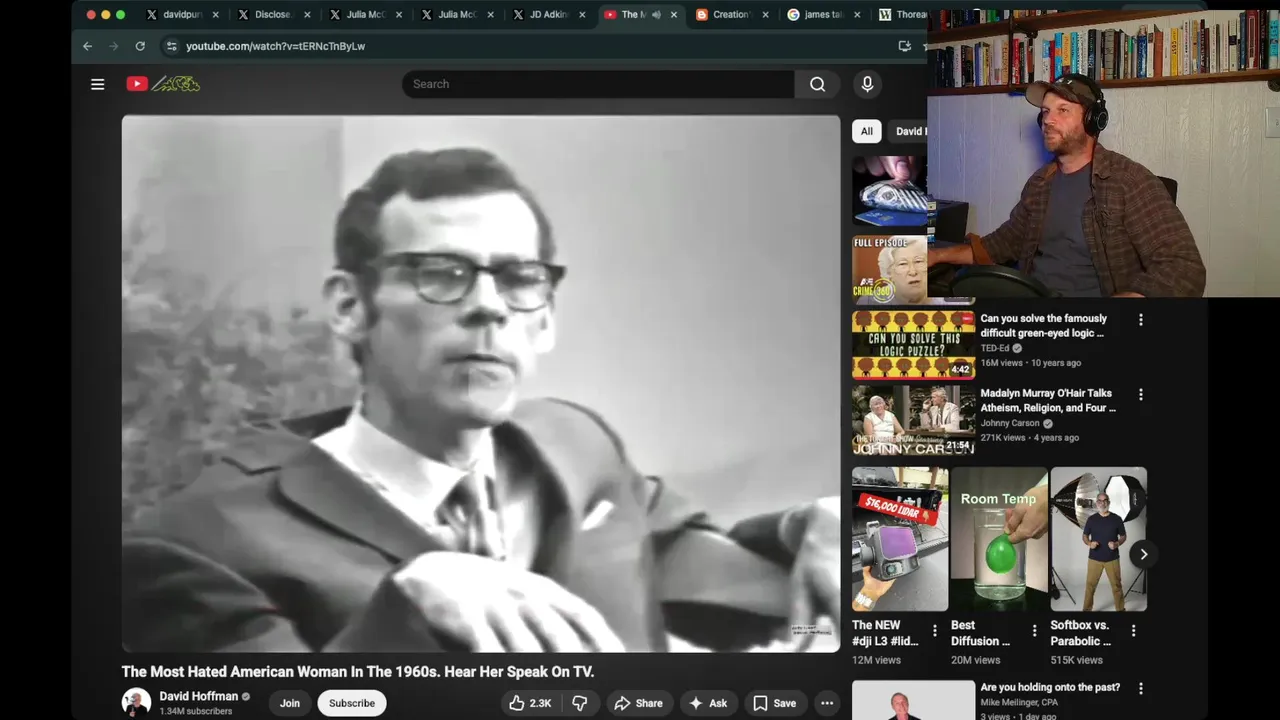The image size is (1280, 720).
Task: Select the All filter chip
Action: tap(867, 131)
